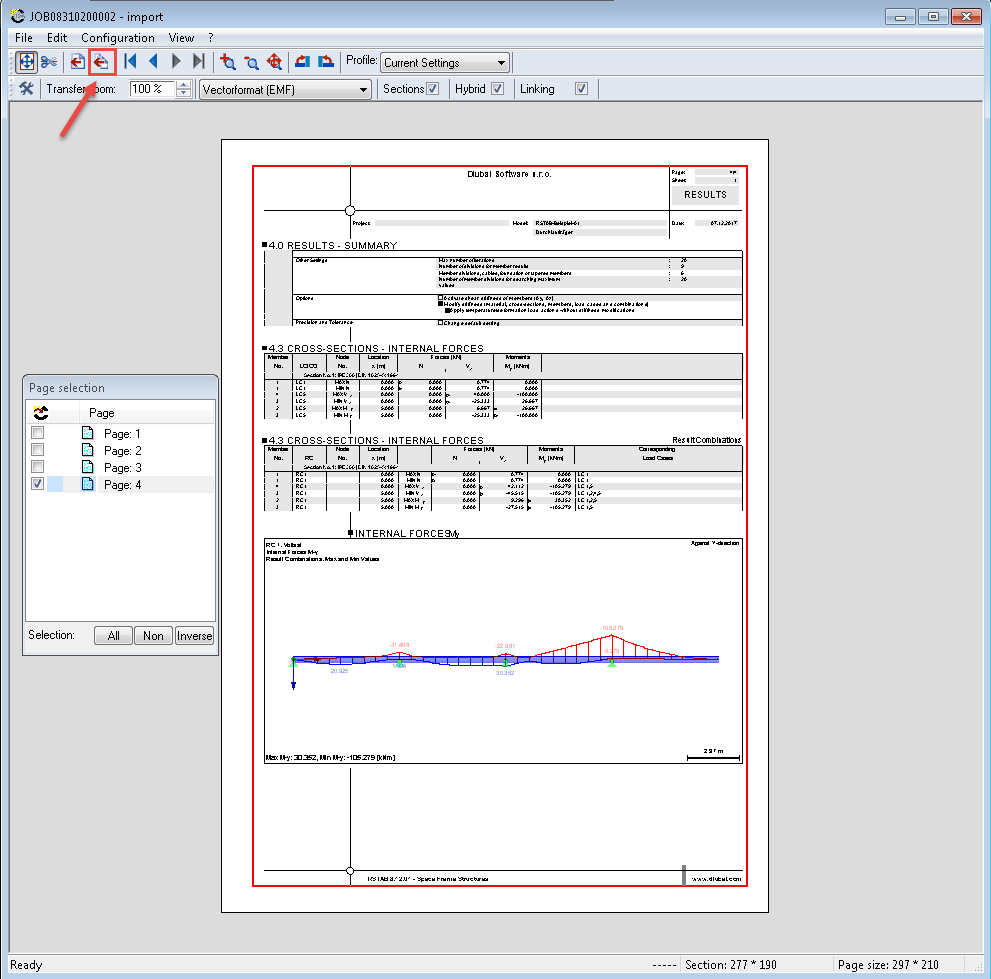The height and width of the screenshot is (979, 991).
Task: Activate the Zoom In magnifier tool
Action: [x=228, y=61]
